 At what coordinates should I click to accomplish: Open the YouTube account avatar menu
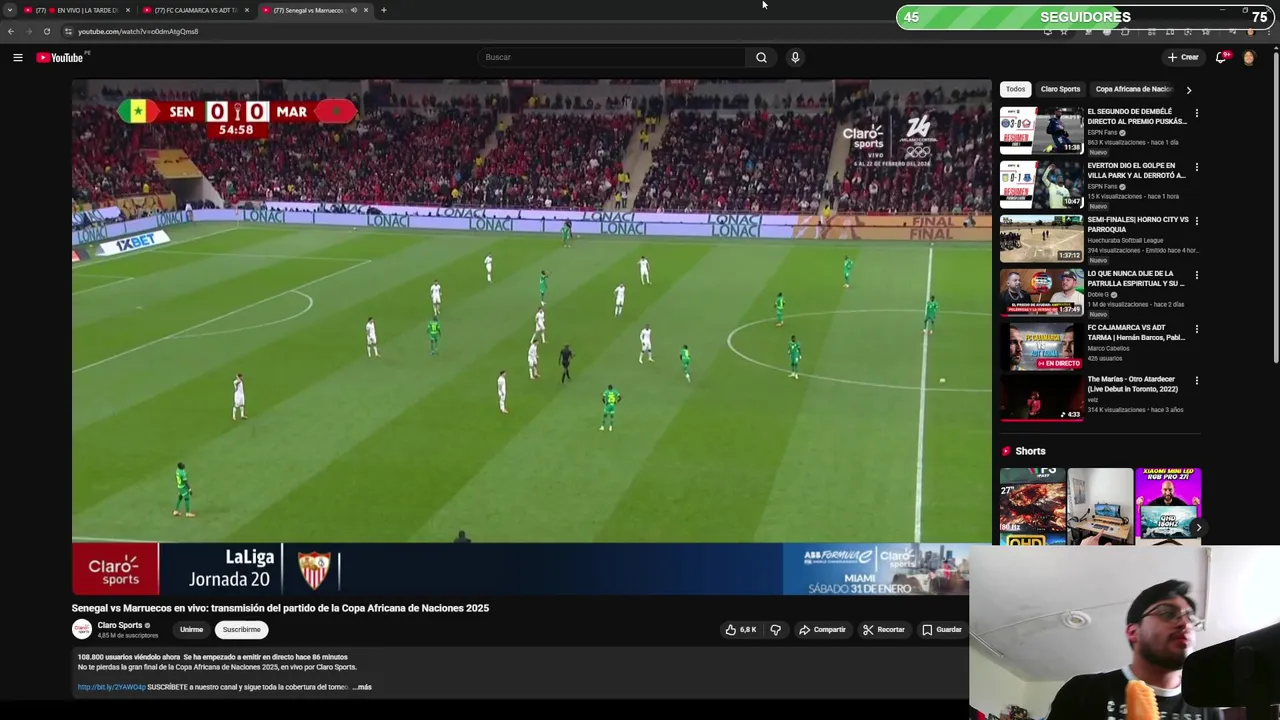point(1248,57)
